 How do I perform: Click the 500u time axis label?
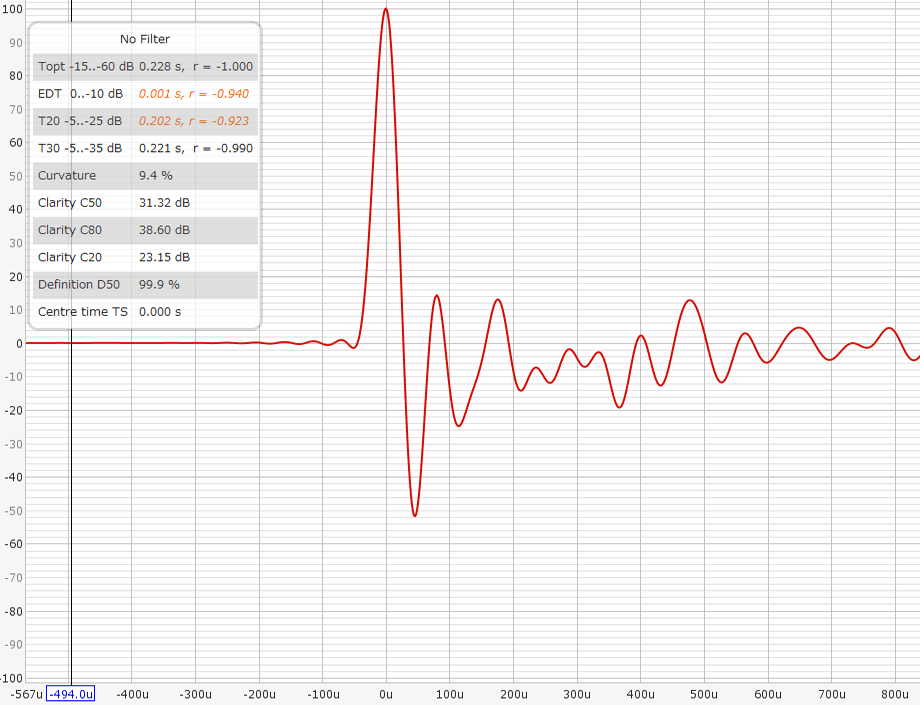[x=704, y=694]
